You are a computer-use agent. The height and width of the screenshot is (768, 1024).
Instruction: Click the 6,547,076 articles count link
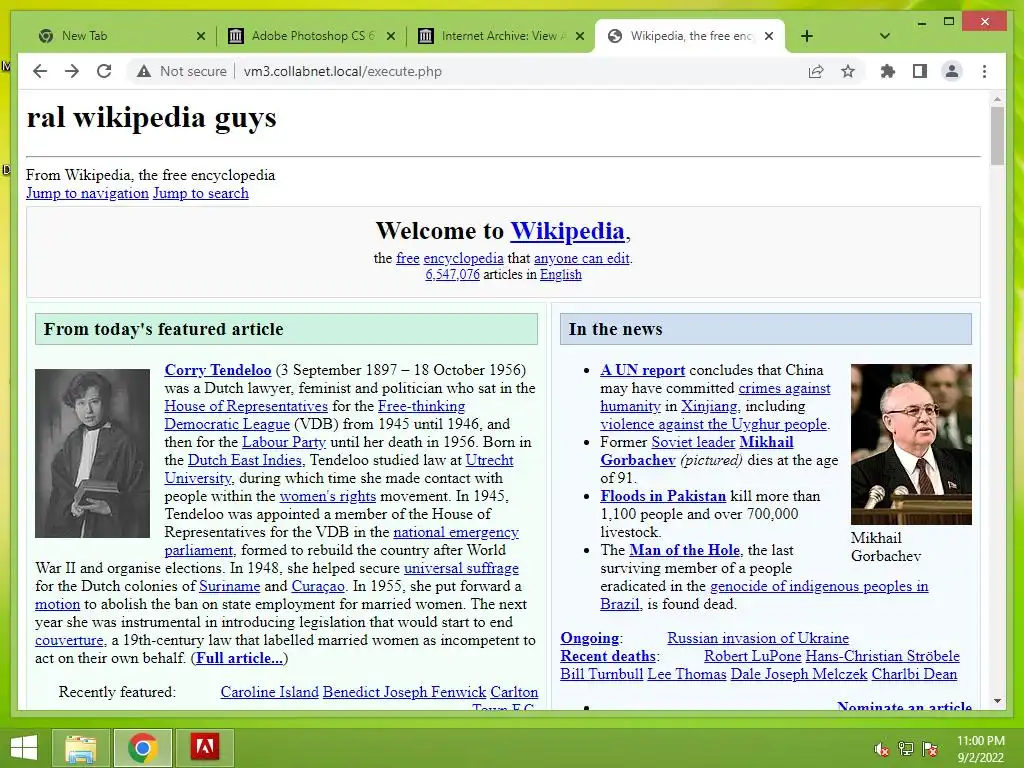452,274
